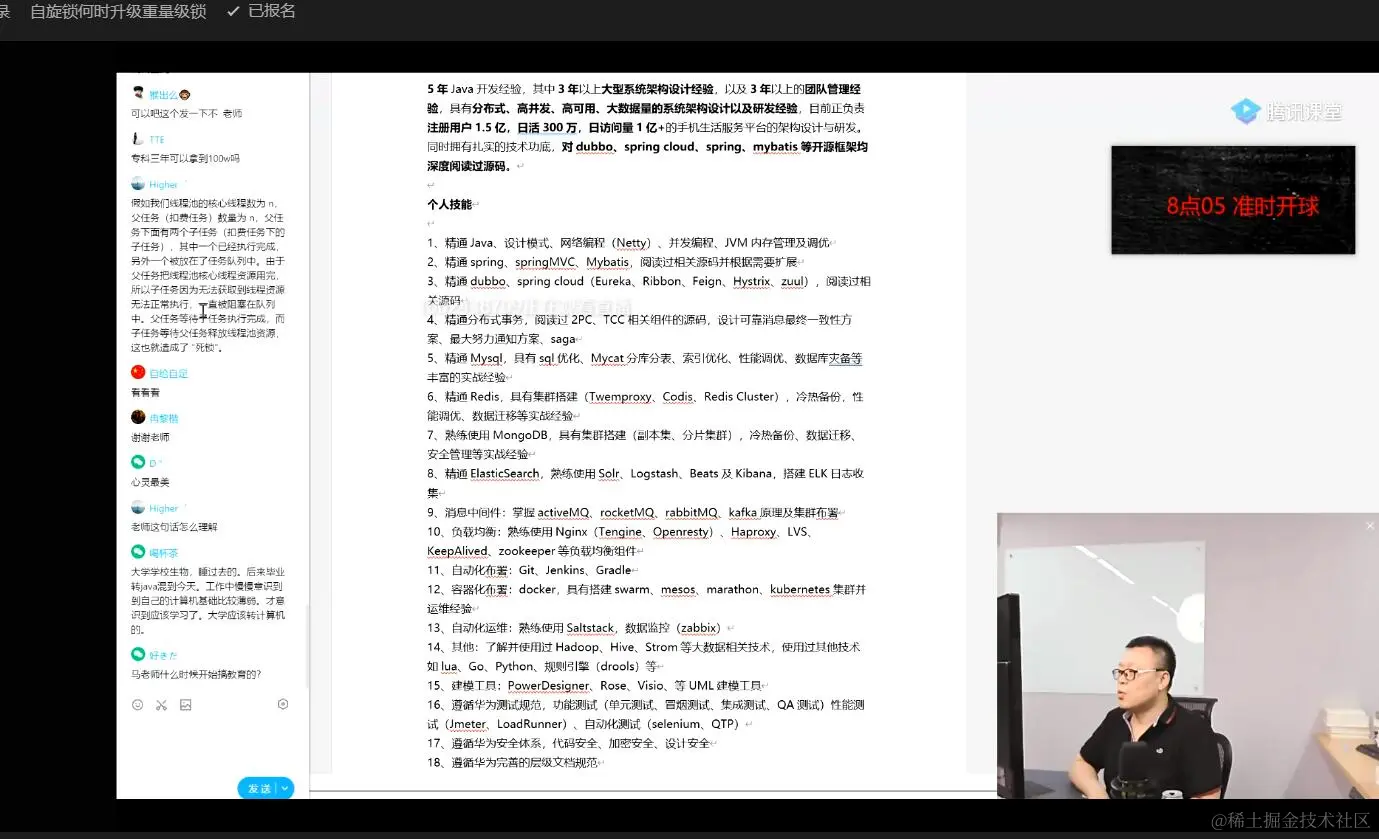Click the chat message input area
This screenshot has width=1379, height=839.
[x=212, y=745]
